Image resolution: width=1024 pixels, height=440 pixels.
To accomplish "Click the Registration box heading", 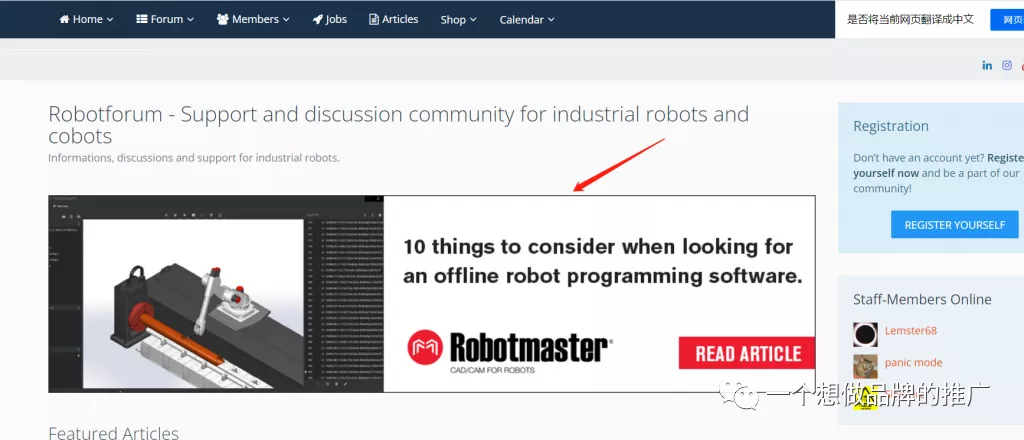I will click(891, 126).
